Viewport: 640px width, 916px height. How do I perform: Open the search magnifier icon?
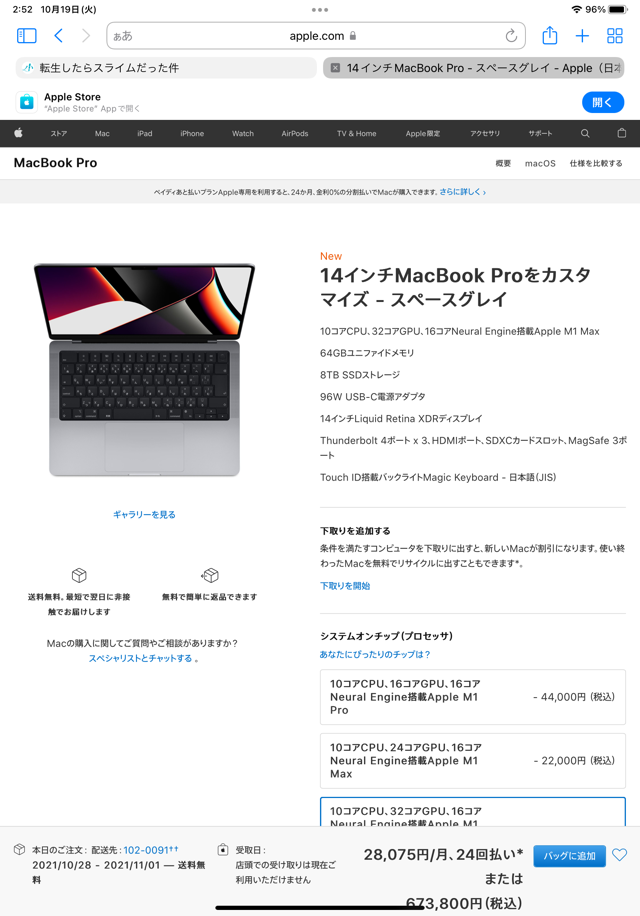(x=585, y=133)
